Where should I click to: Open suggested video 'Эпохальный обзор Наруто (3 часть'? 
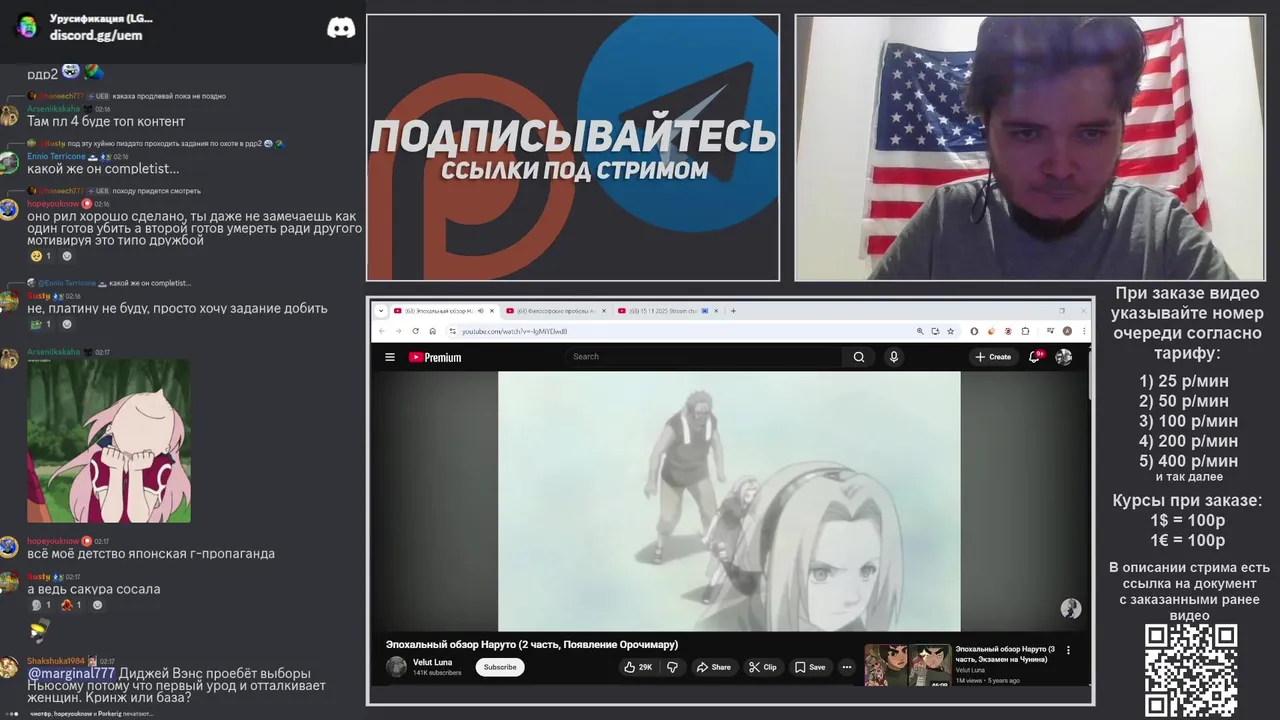coord(1005,654)
